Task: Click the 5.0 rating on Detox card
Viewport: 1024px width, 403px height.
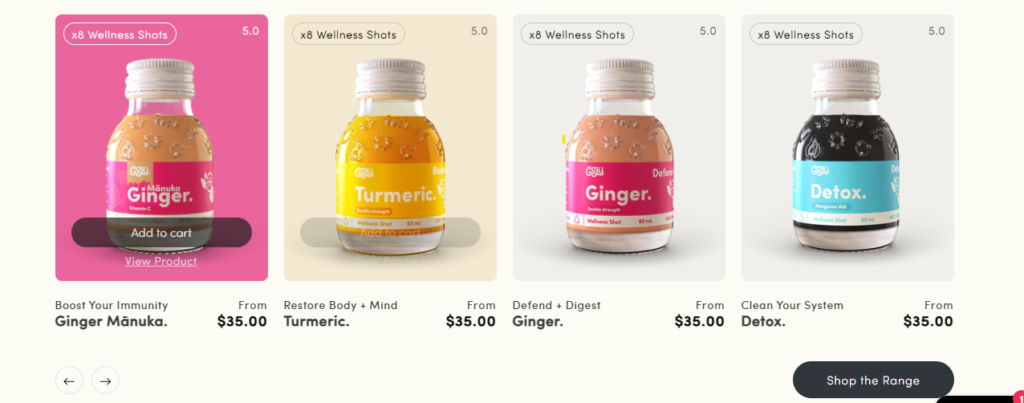Action: click(936, 31)
